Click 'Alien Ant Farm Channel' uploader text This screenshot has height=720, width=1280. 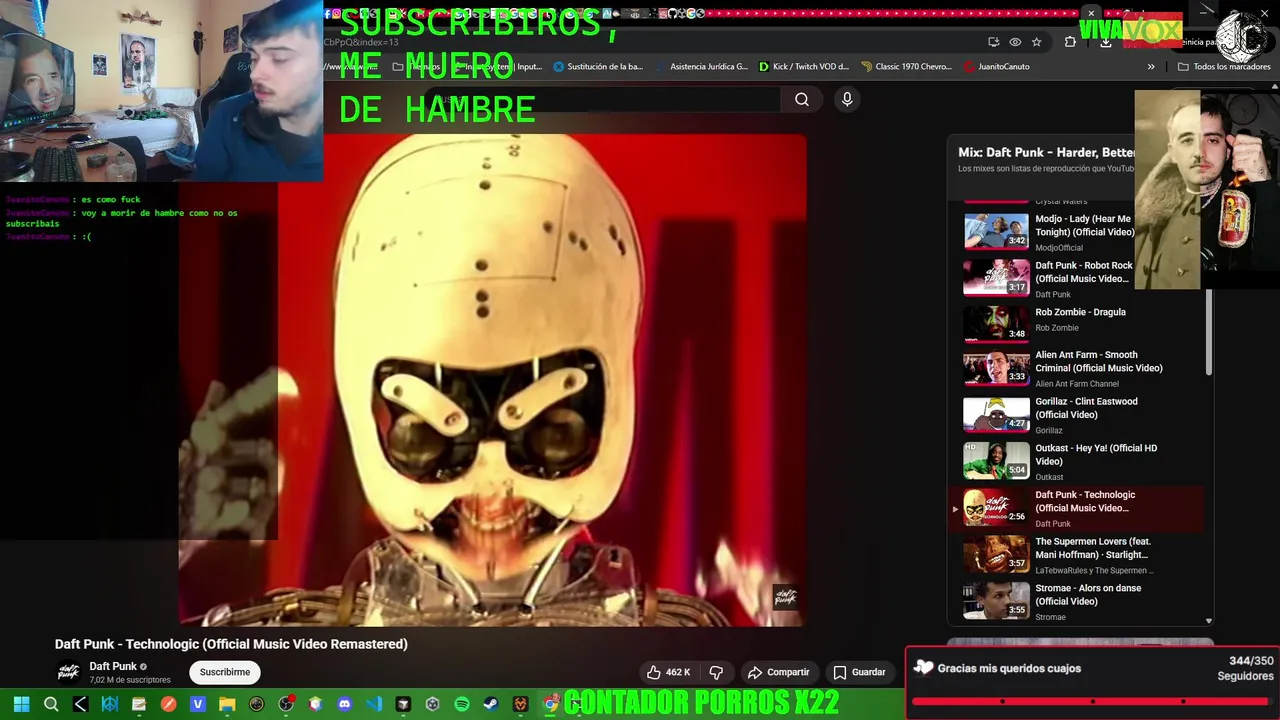(1077, 384)
